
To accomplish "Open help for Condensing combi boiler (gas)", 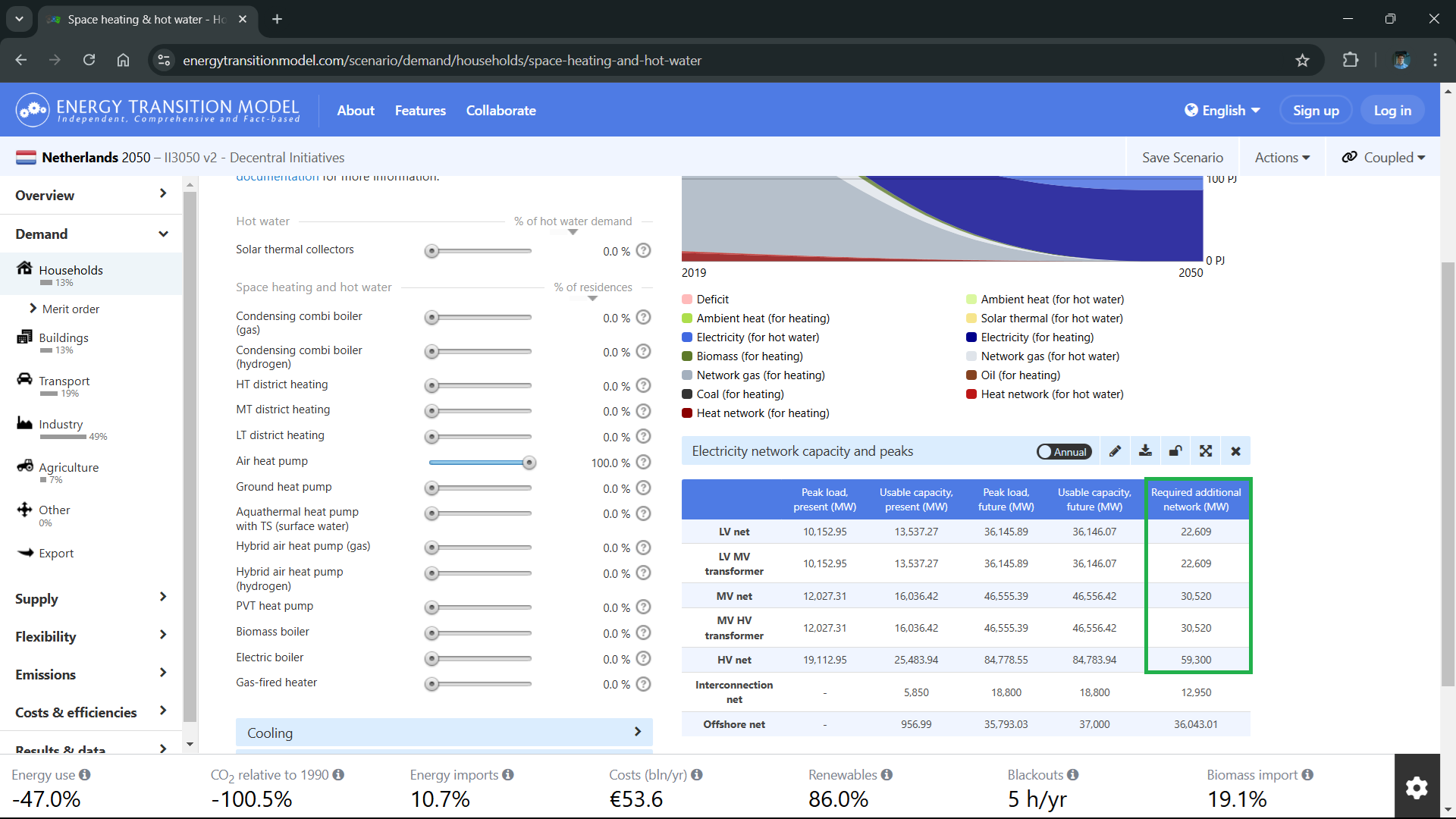I will point(644,317).
